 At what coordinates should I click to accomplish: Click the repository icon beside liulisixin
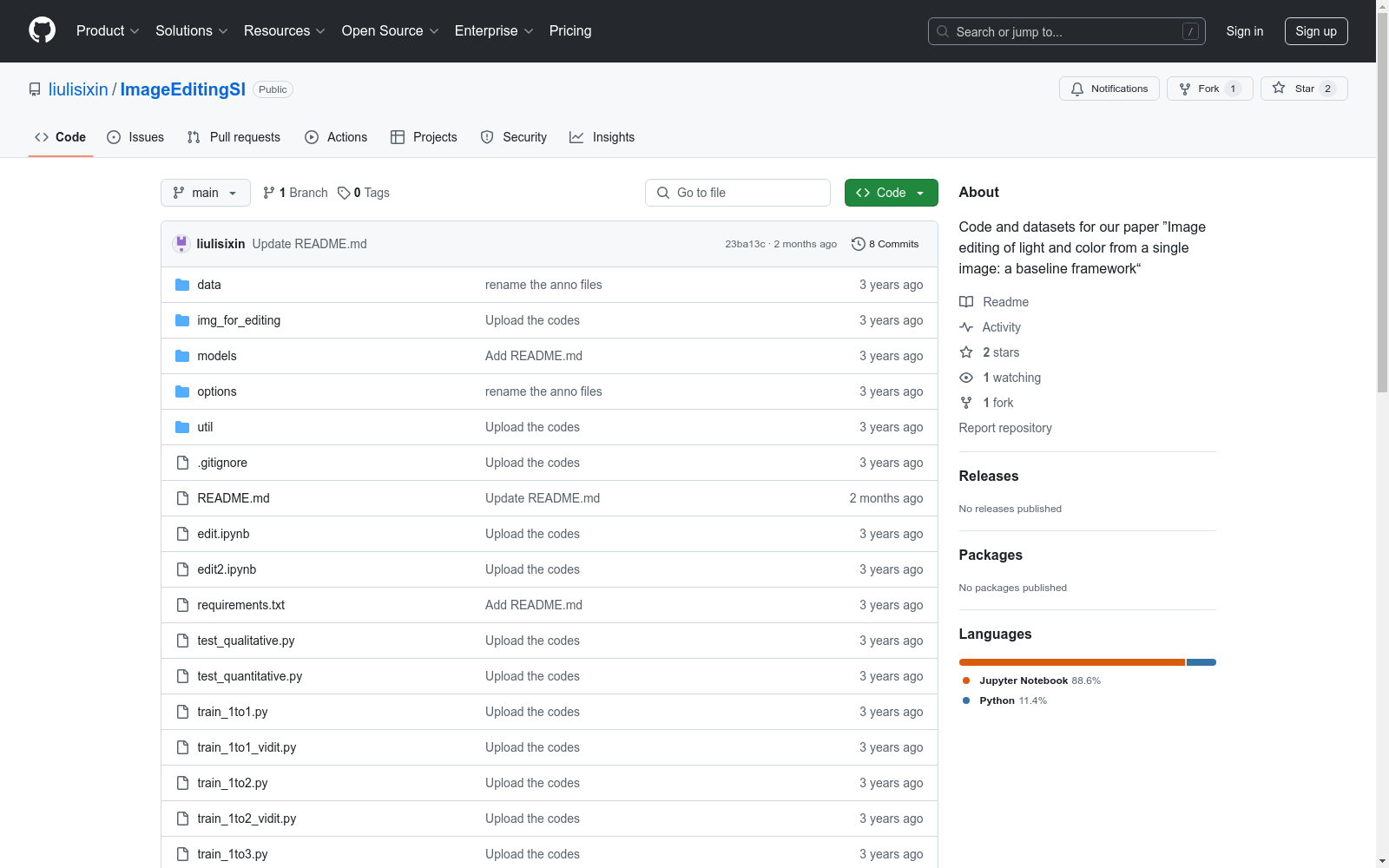(x=35, y=89)
